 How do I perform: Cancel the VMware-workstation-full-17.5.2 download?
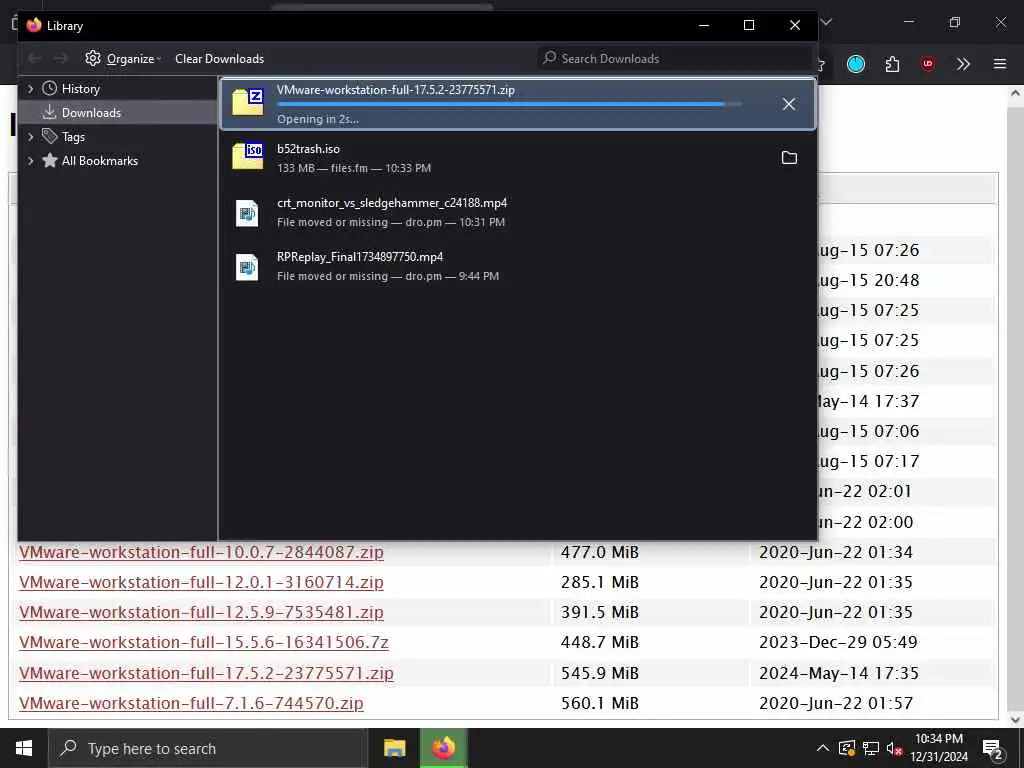[x=789, y=104]
